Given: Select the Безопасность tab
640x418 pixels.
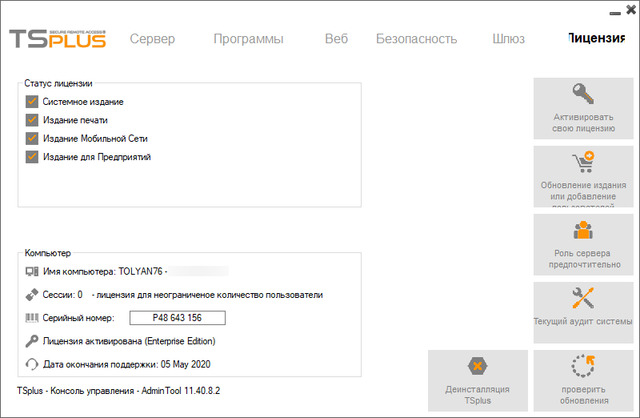Looking at the screenshot, I should tap(416, 39).
